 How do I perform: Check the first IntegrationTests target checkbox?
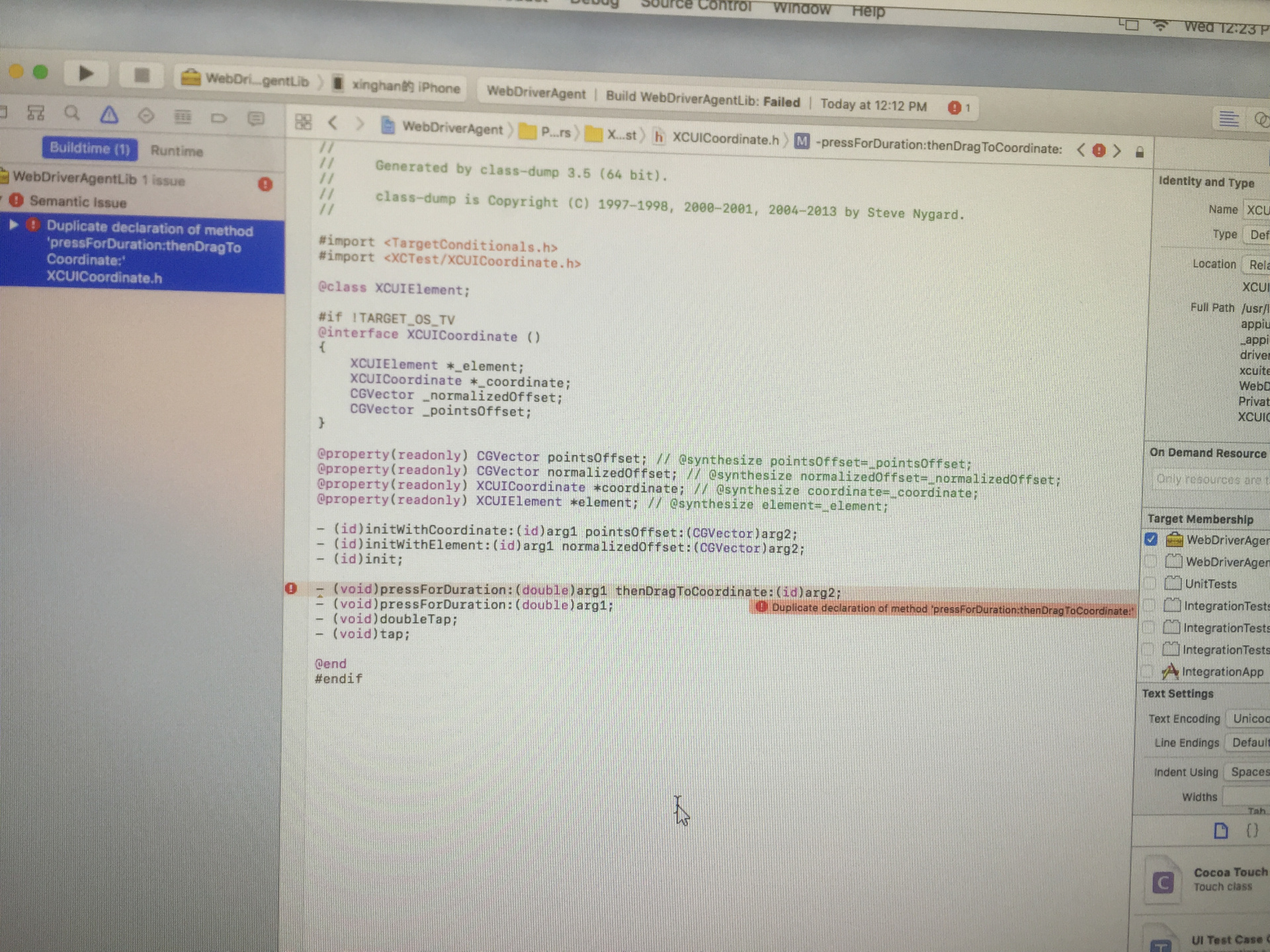[1149, 605]
